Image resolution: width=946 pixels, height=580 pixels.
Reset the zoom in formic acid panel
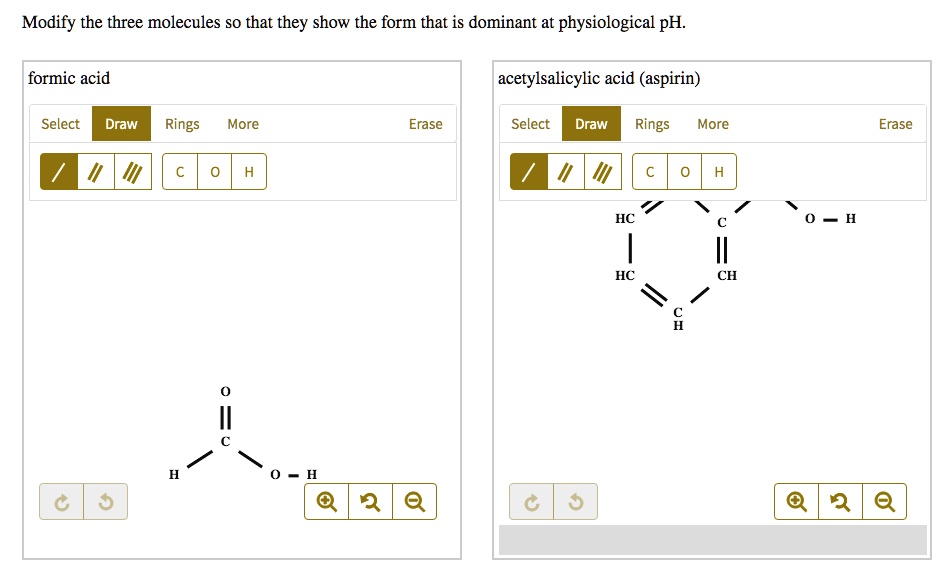[x=370, y=501]
